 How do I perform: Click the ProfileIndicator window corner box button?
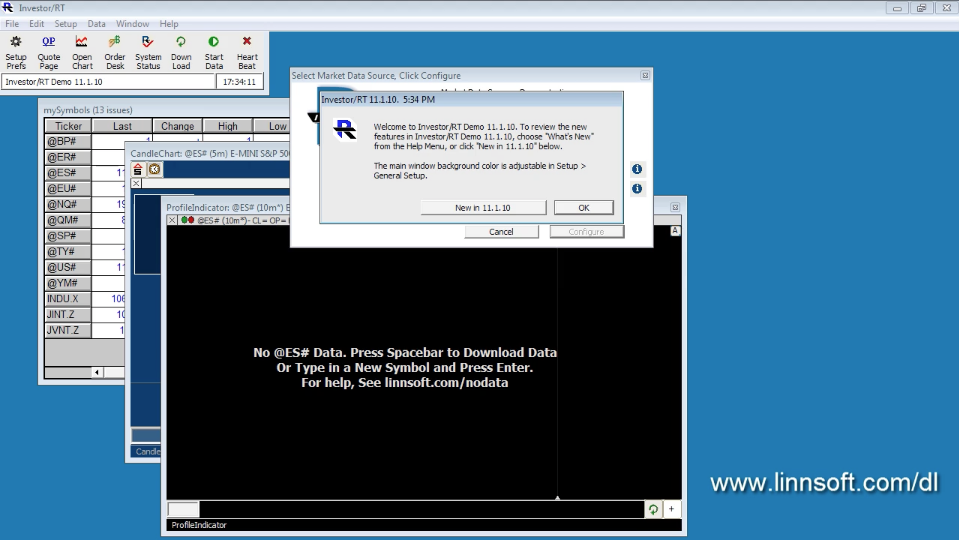pos(675,207)
